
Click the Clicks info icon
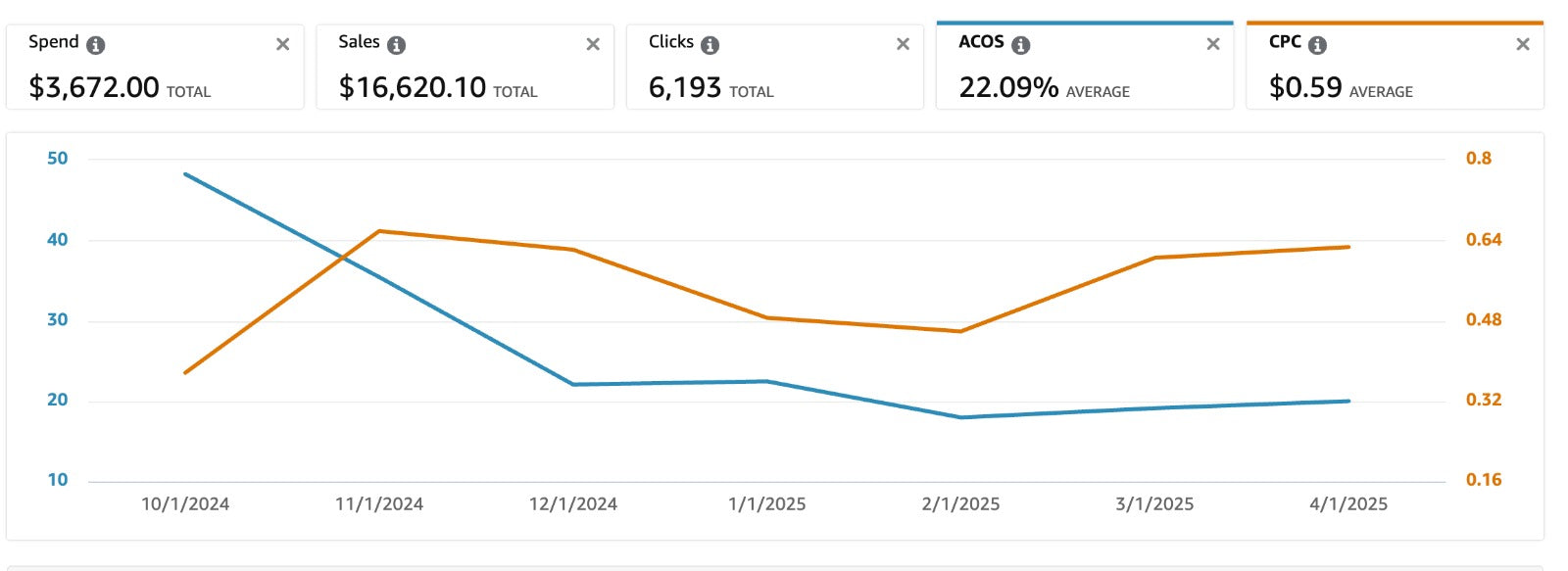(x=710, y=45)
